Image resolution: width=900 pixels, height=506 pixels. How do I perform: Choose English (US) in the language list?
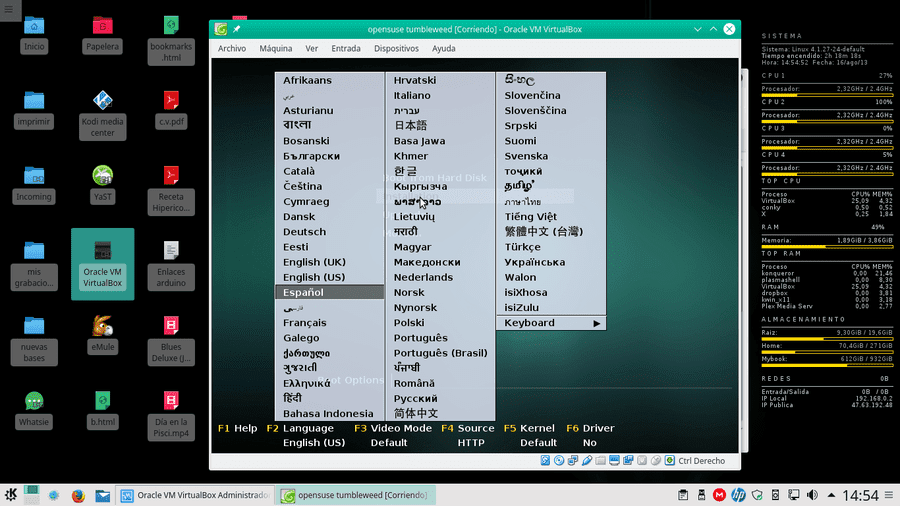tap(329, 277)
